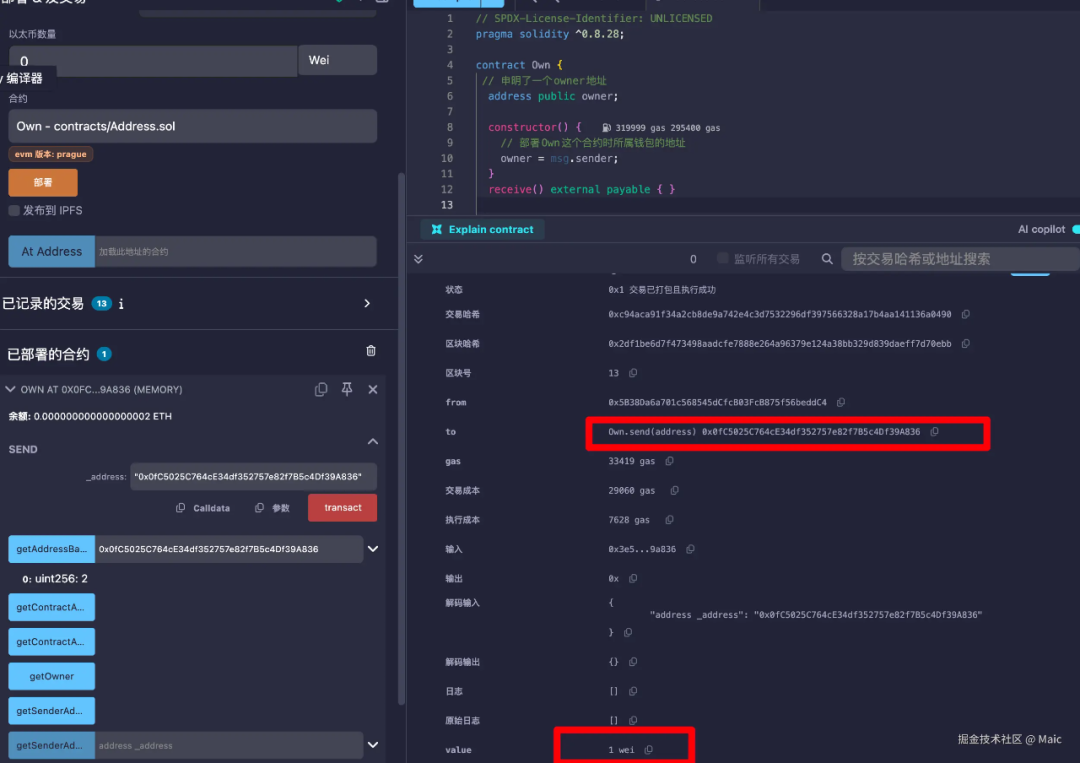Image resolution: width=1080 pixels, height=763 pixels.
Task: Focus the load contract at address field
Action: (236, 251)
